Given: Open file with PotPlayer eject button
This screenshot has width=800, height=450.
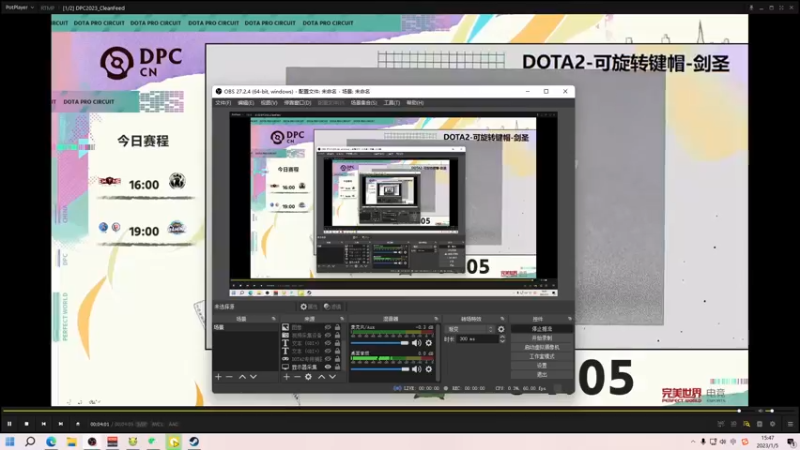Looking at the screenshot, I should (x=78, y=424).
